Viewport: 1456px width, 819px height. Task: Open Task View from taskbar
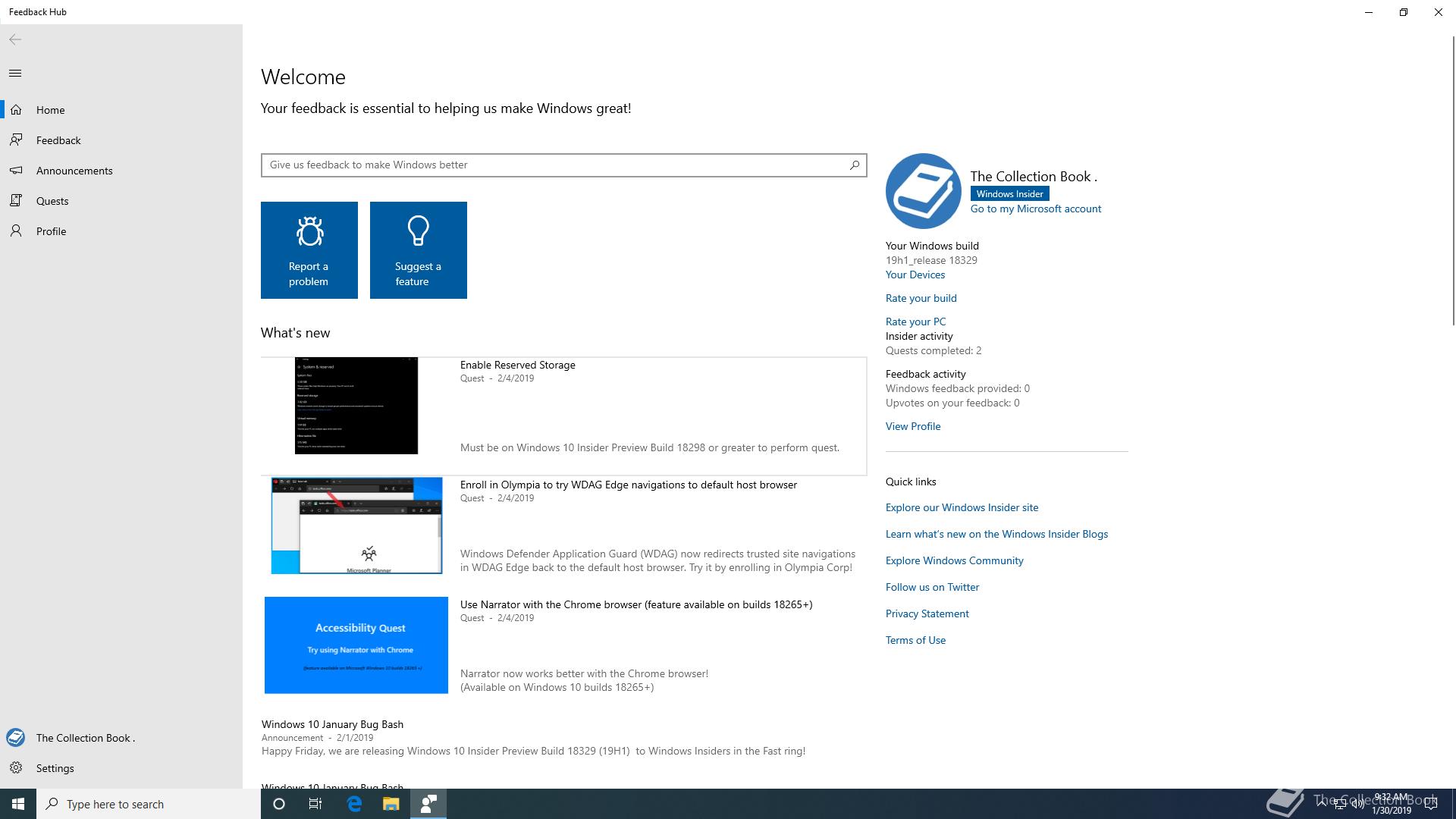click(315, 804)
